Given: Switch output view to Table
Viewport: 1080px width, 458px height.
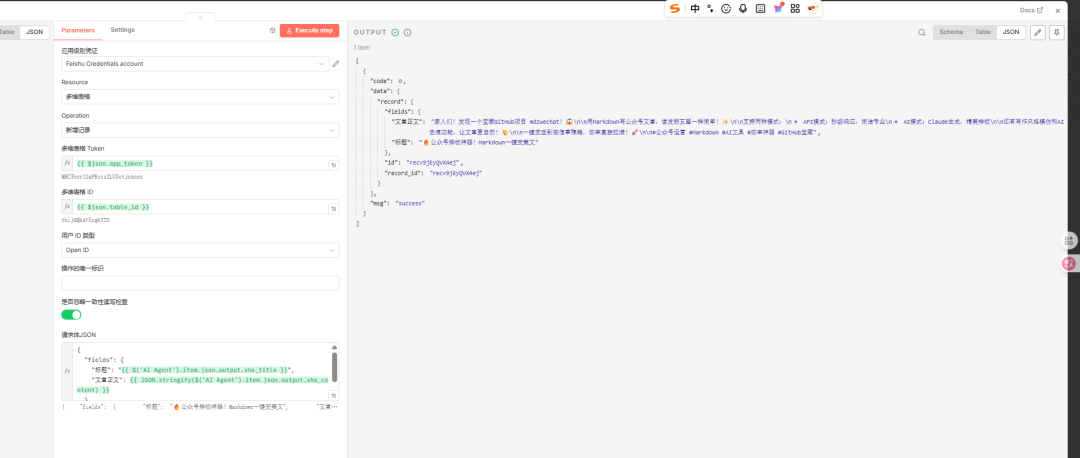Looking at the screenshot, I should coord(983,32).
